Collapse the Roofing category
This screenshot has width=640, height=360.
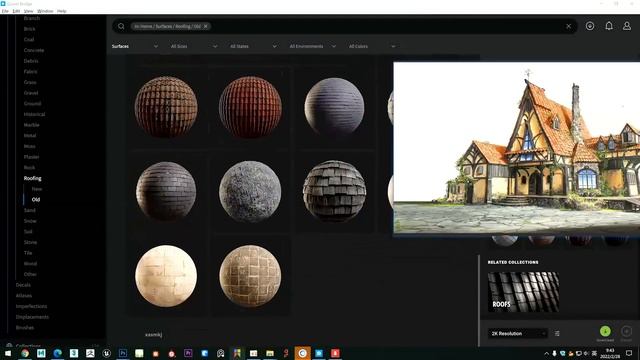click(x=32, y=178)
